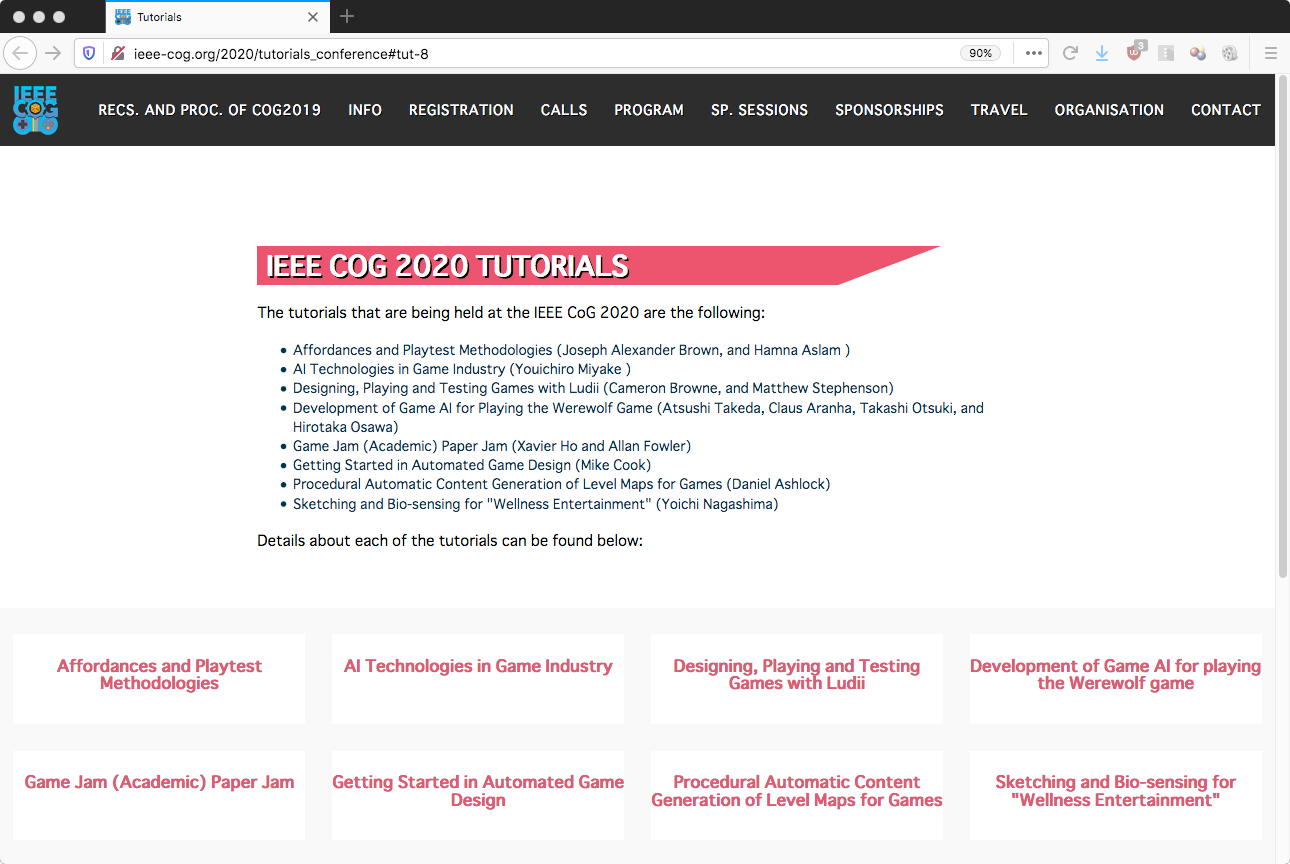This screenshot has width=1290, height=864.
Task: Click the IEEE CoG logo
Action: coord(36,110)
